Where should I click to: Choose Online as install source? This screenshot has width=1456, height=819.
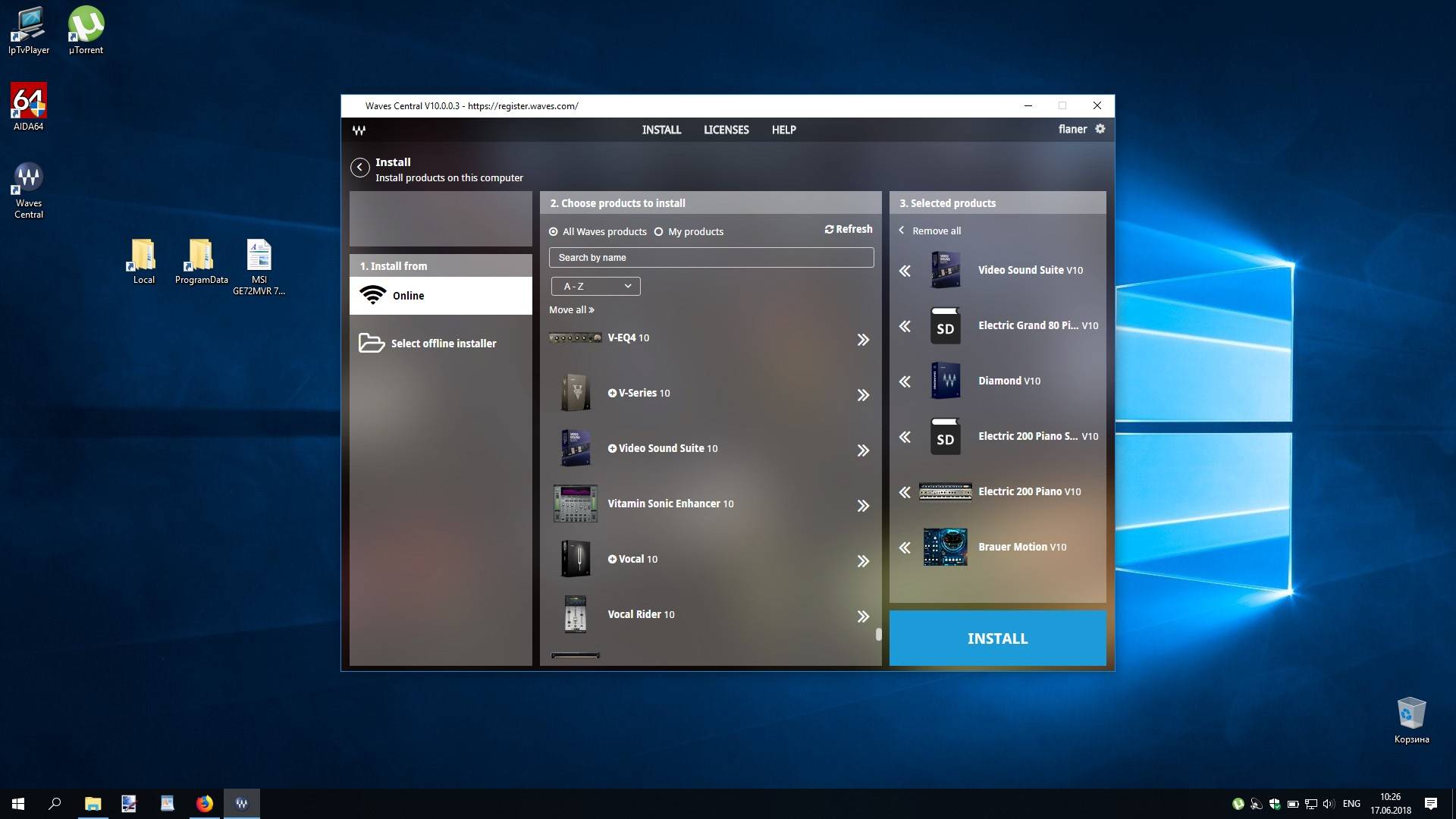pyautogui.click(x=441, y=296)
